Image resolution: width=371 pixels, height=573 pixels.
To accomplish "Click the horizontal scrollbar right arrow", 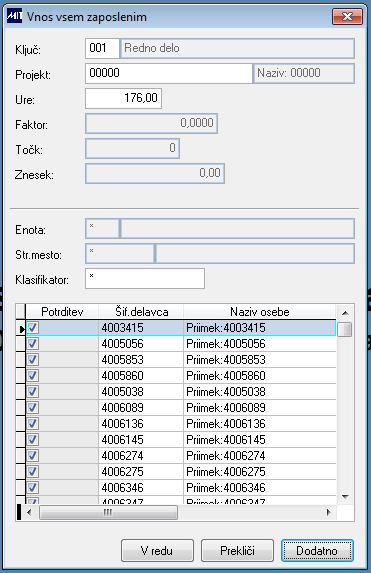I will (329, 512).
